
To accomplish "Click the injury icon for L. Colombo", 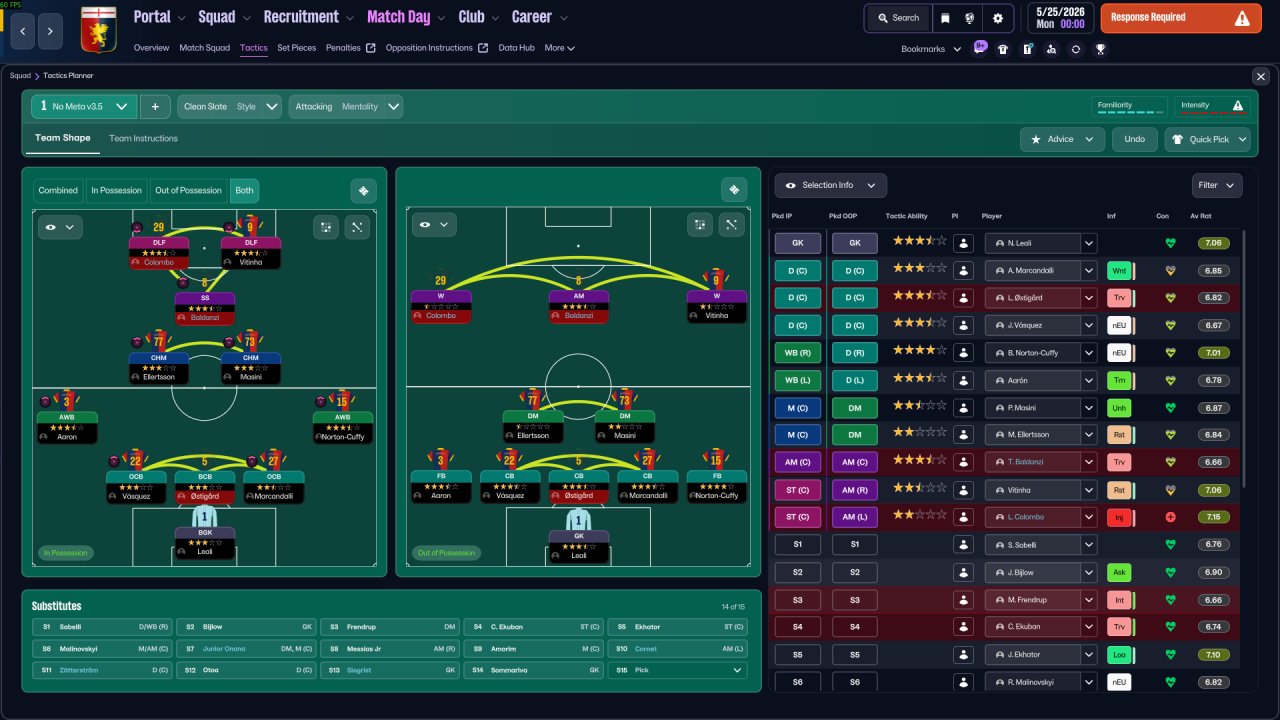I will [1170, 517].
